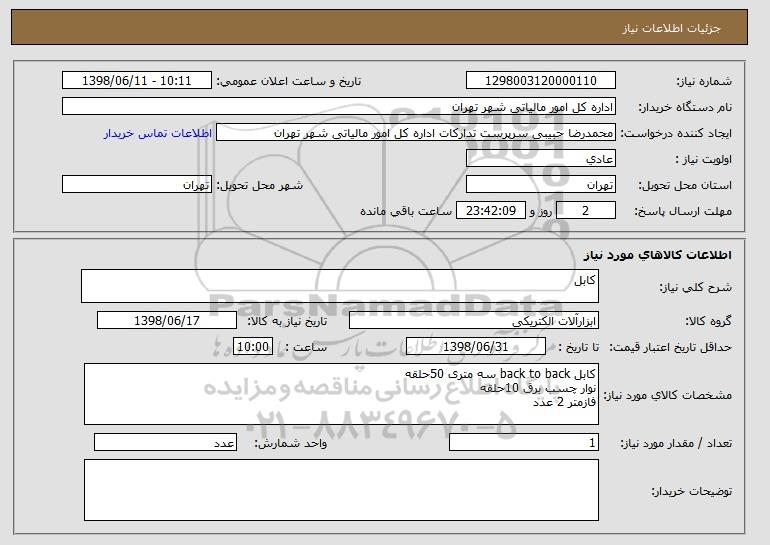Click the واحد شمارش field showing عدد

tap(165, 442)
